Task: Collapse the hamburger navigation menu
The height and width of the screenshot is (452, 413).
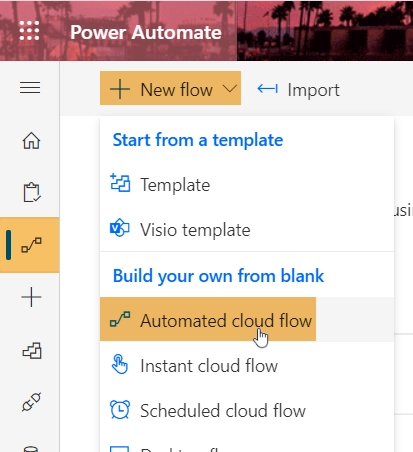Action: pos(30,88)
